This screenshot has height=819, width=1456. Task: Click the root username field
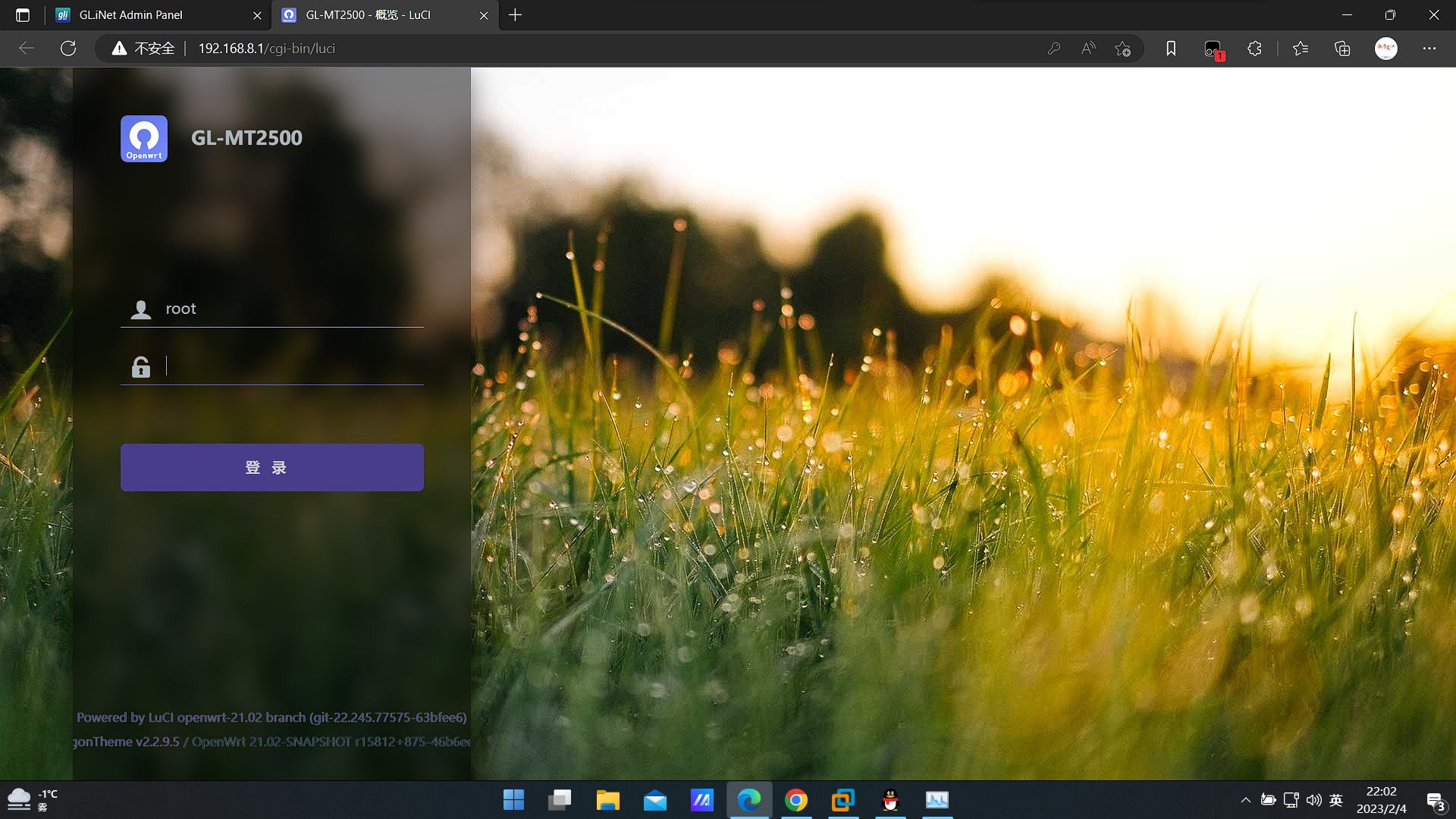tap(292, 309)
